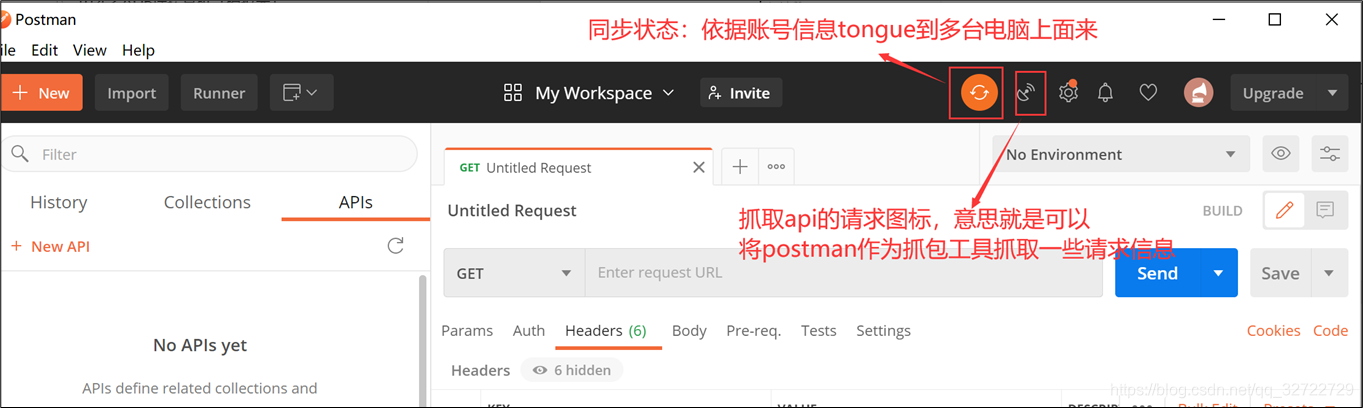Open the GET method dropdown

(514, 273)
